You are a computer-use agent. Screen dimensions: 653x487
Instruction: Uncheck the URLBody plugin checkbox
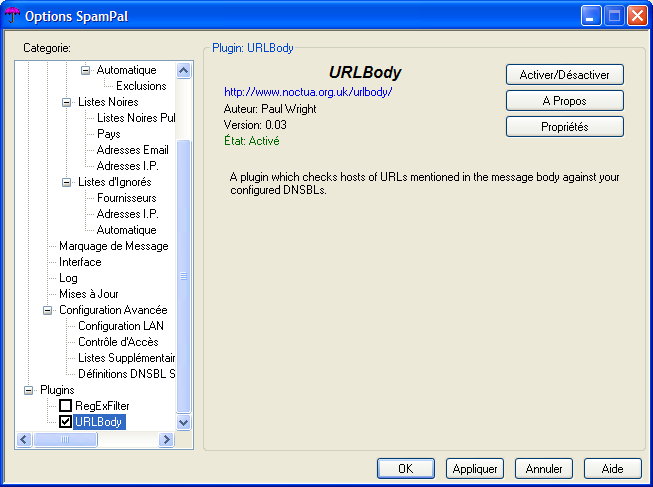click(65, 422)
